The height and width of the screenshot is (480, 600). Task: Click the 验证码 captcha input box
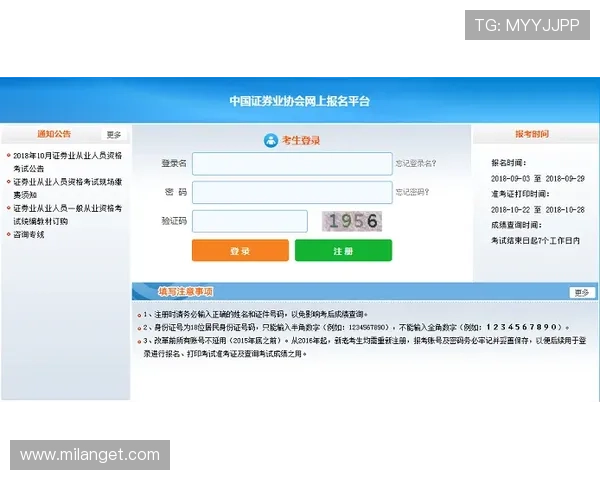click(250, 221)
